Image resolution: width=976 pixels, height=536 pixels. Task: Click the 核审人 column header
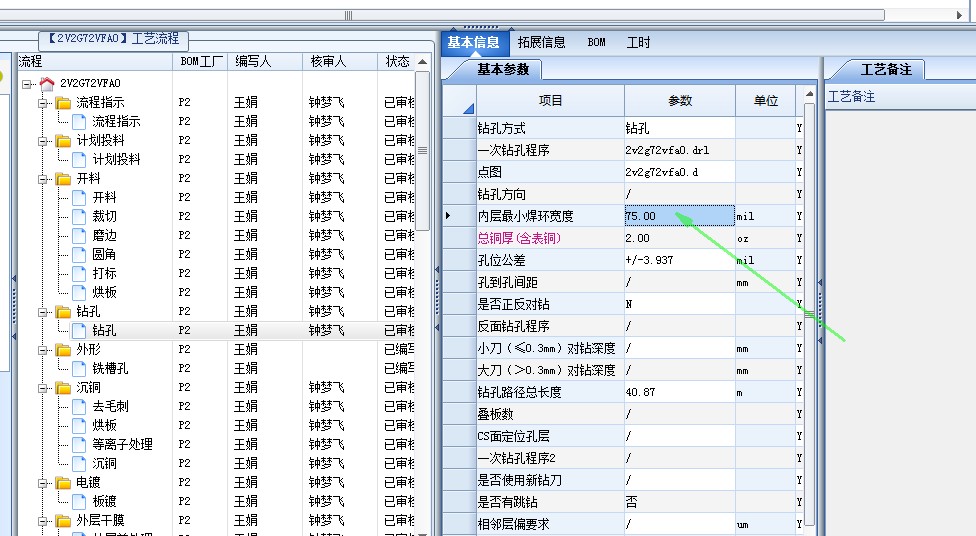(x=340, y=61)
